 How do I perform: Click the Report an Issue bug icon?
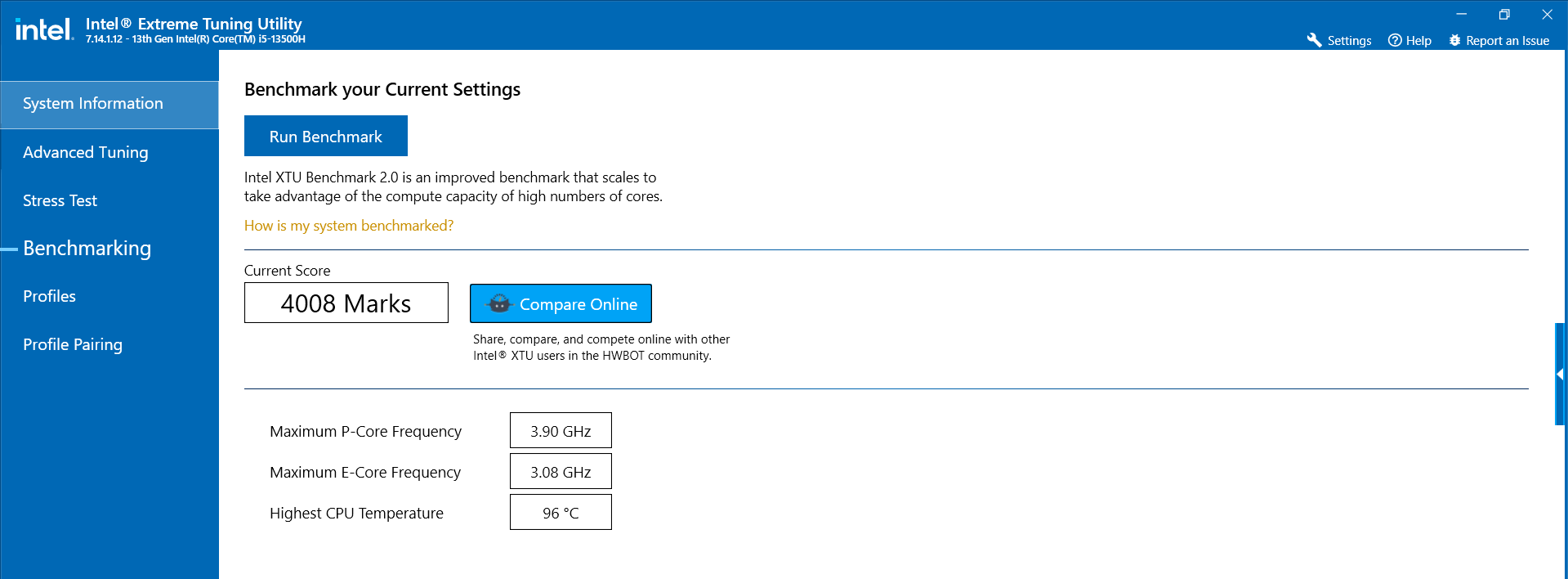1454,40
